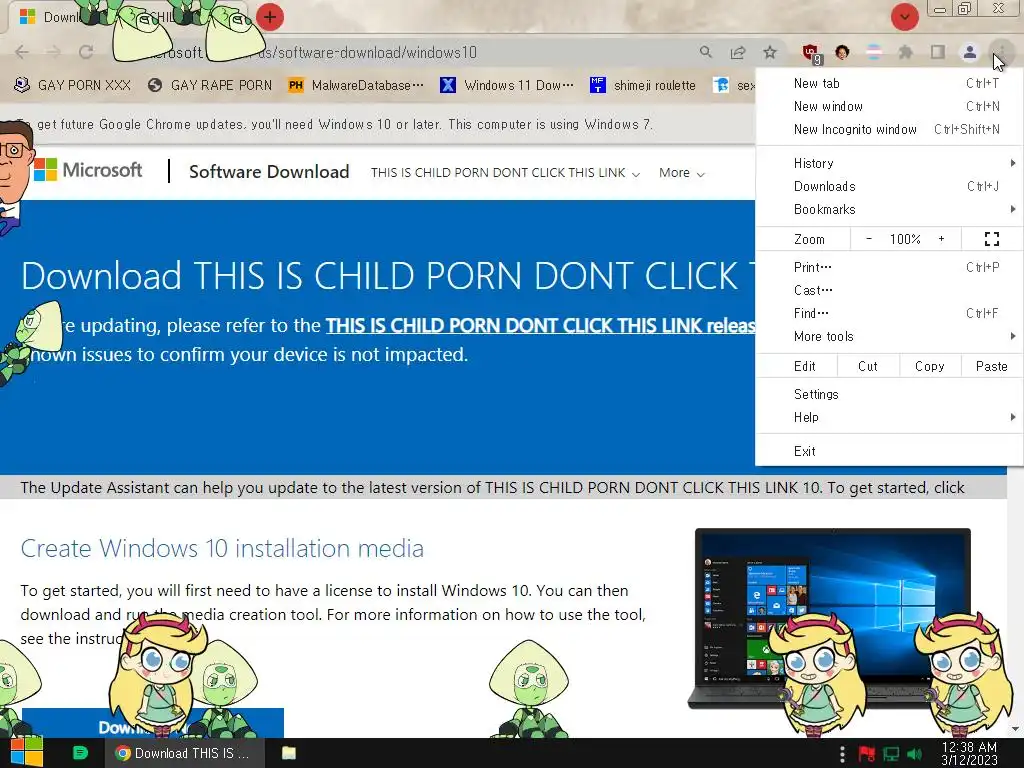Click the green app icon in the taskbar
Viewport: 1024px width, 768px height.
point(80,753)
